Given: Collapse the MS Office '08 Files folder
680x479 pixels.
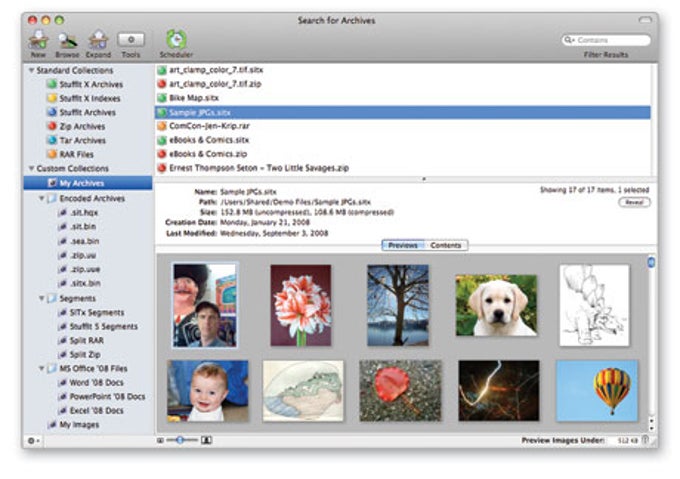Looking at the screenshot, I should click(42, 368).
